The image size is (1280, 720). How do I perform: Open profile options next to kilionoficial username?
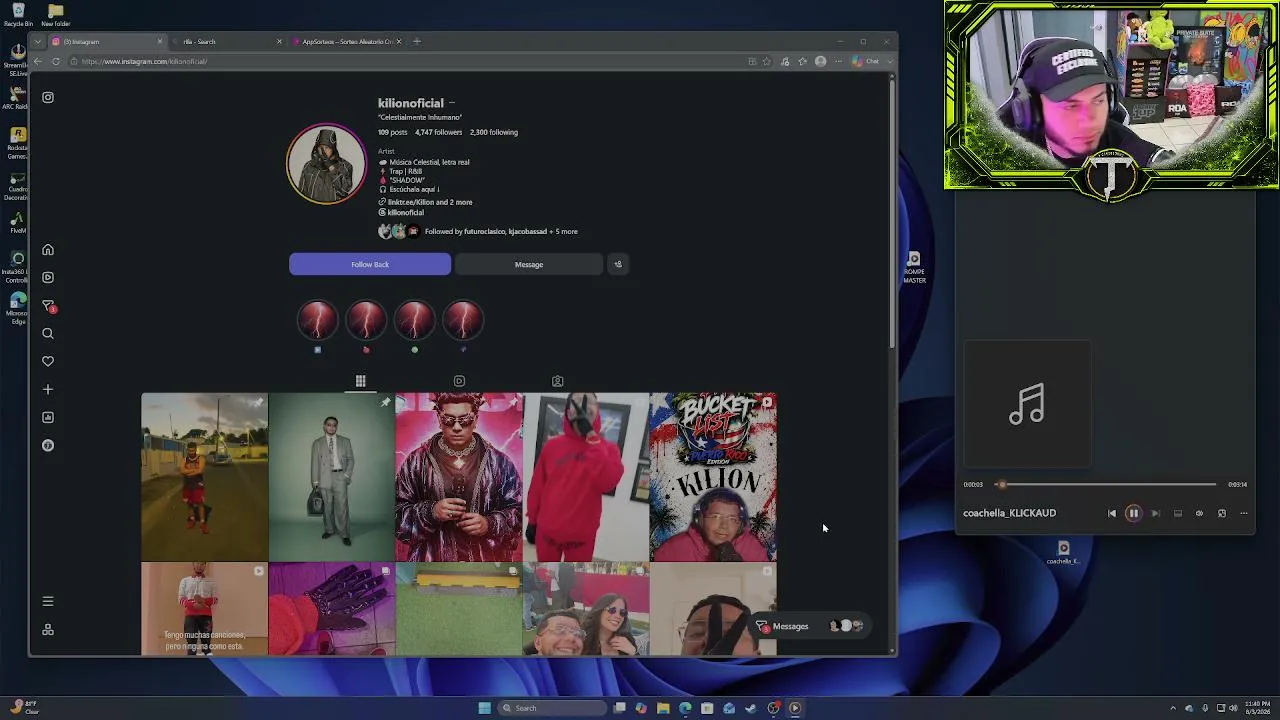pyautogui.click(x=452, y=103)
